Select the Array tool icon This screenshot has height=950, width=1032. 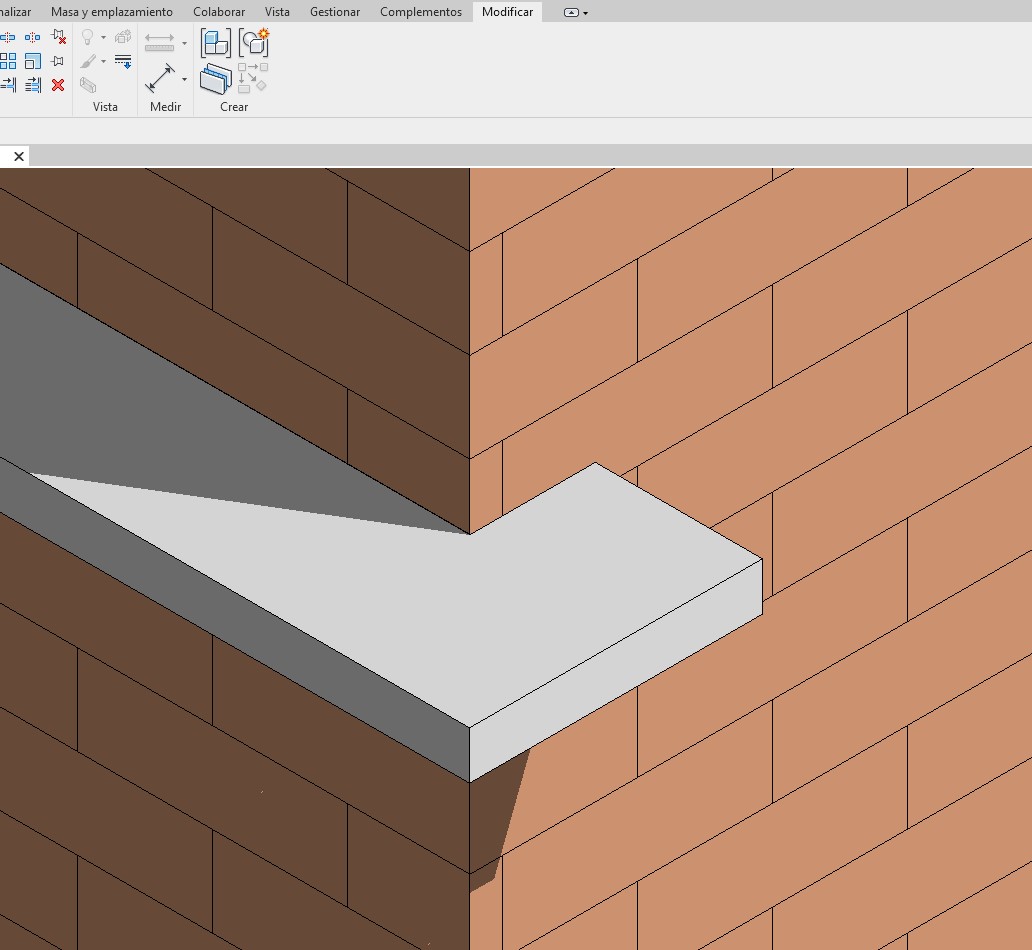point(7,61)
